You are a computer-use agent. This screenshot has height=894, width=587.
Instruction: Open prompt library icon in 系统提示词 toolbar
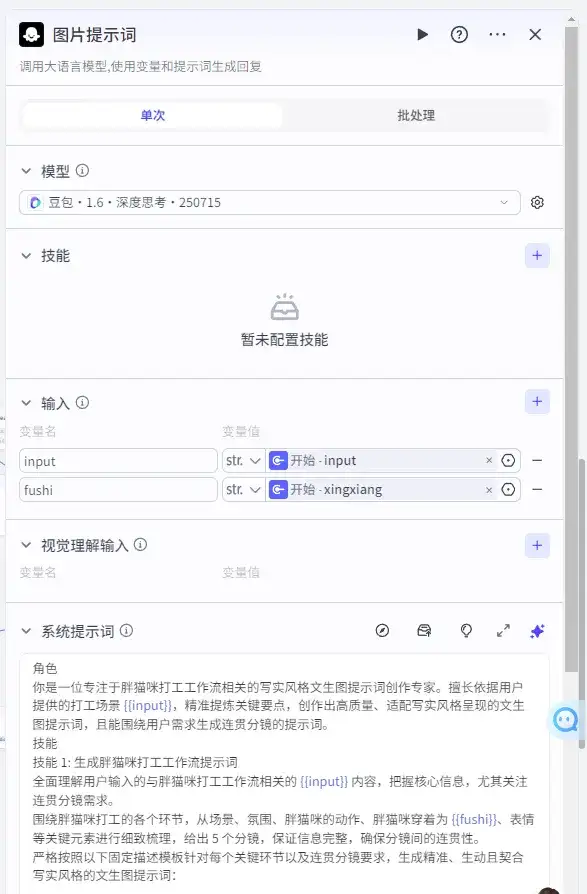tap(424, 631)
